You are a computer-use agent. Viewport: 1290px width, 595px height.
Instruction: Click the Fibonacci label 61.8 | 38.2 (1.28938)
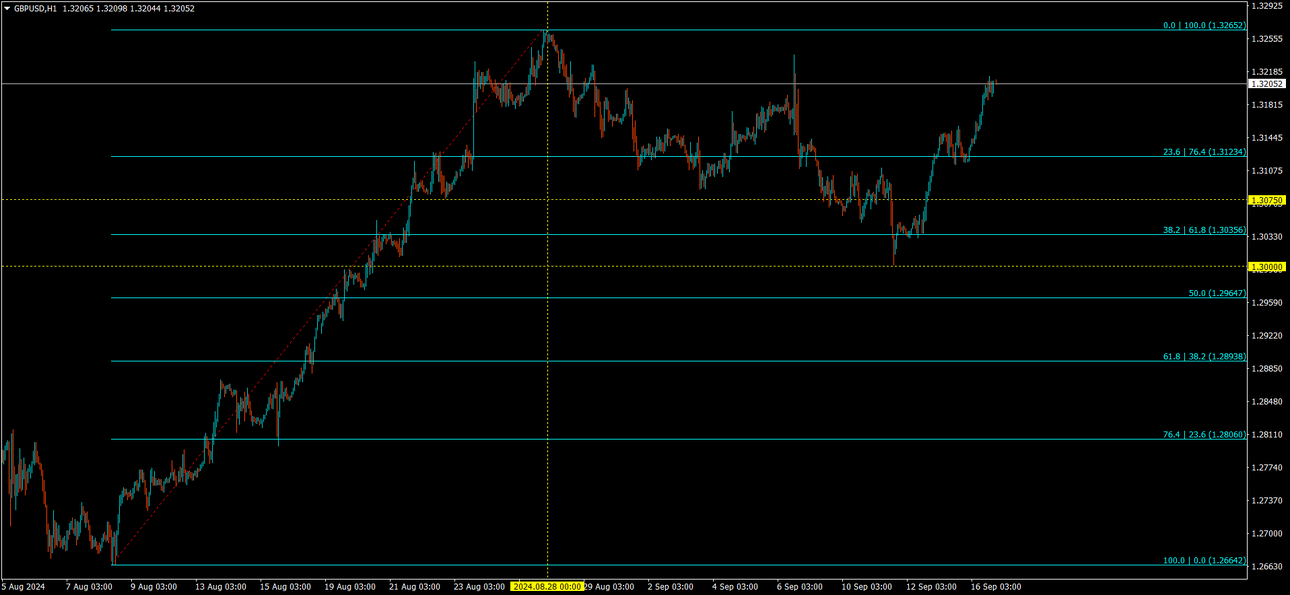[1204, 356]
